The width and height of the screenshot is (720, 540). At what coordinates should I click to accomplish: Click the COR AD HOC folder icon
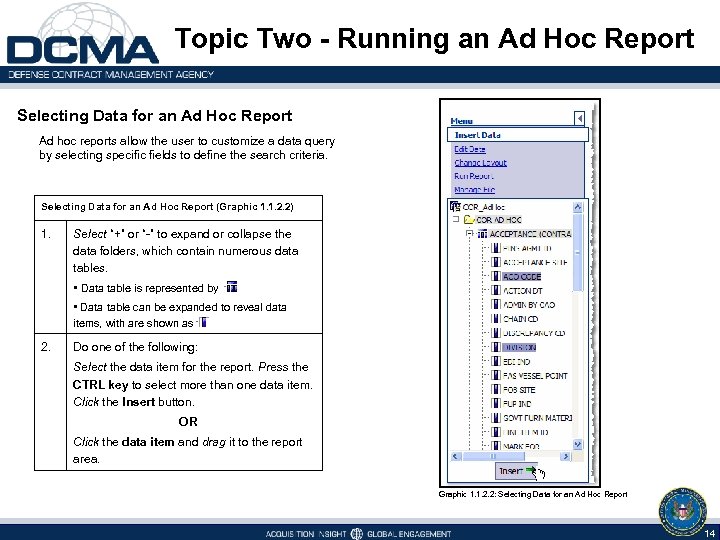(469, 220)
